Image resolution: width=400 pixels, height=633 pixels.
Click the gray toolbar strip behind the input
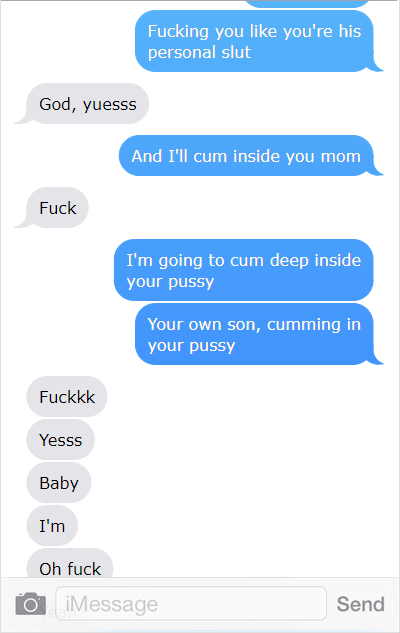200,605
